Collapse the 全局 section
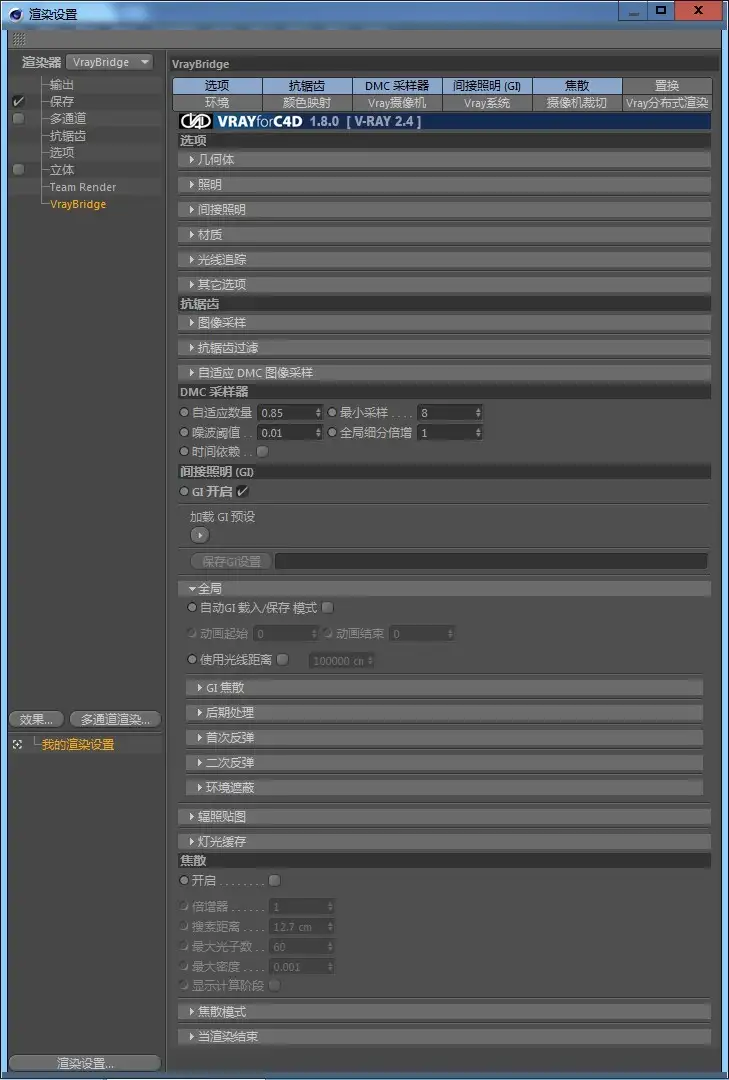This screenshot has width=729, height=1080. pyautogui.click(x=444, y=589)
